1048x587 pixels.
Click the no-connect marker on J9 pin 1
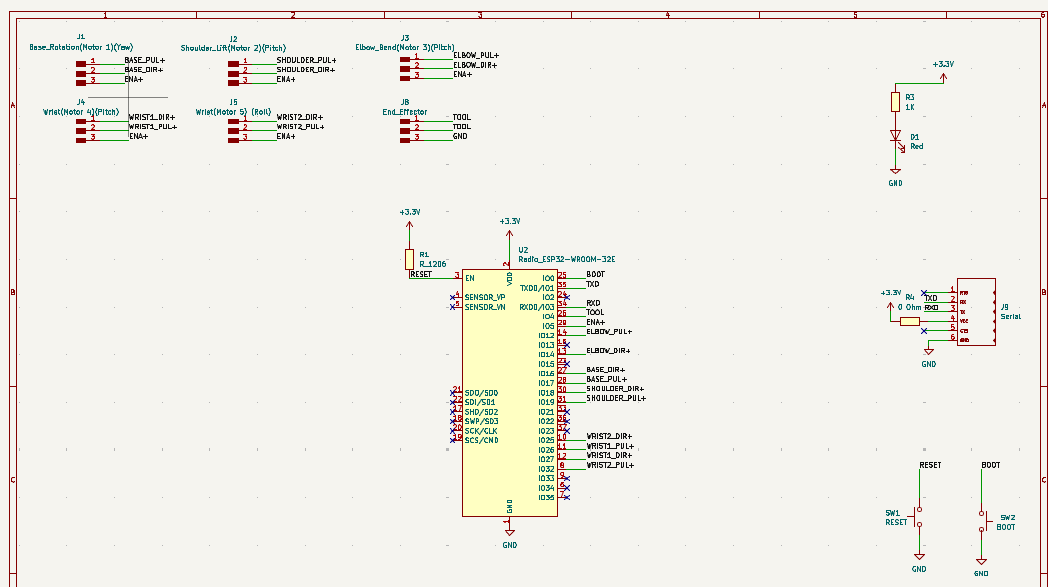tap(924, 293)
